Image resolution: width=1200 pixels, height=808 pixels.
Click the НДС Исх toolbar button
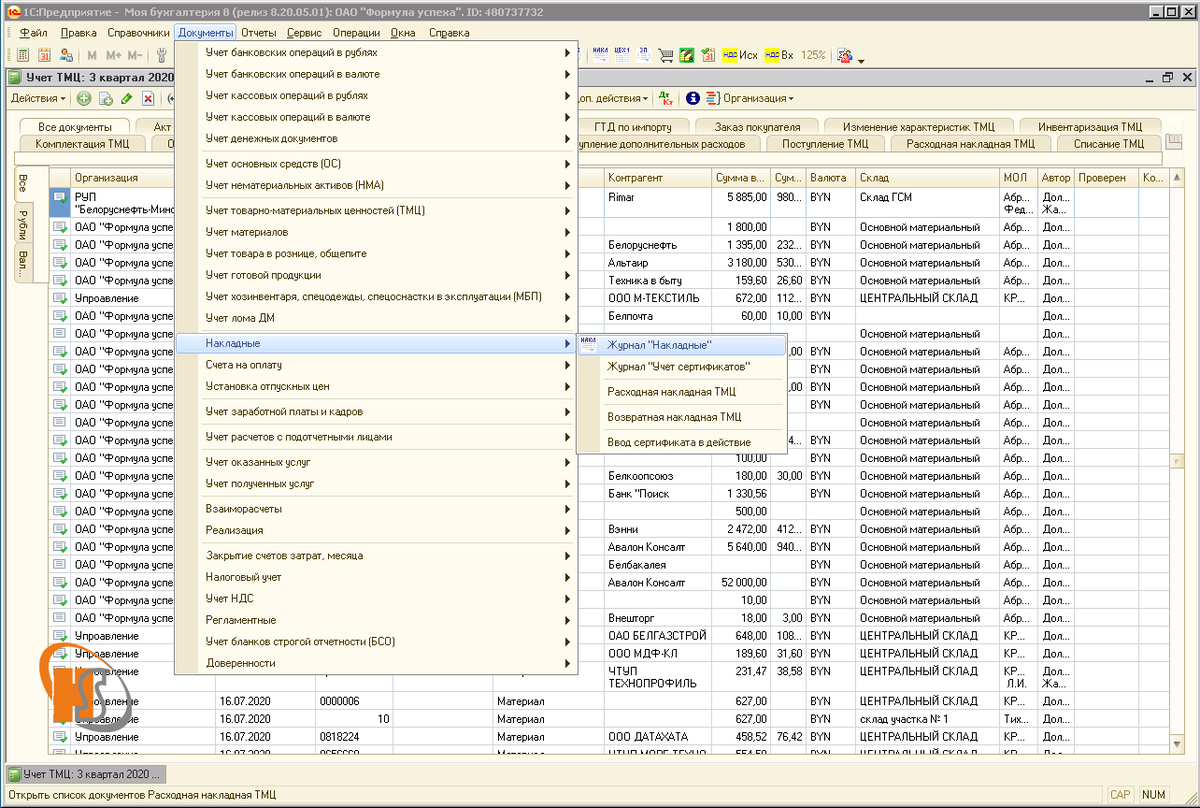click(x=740, y=55)
